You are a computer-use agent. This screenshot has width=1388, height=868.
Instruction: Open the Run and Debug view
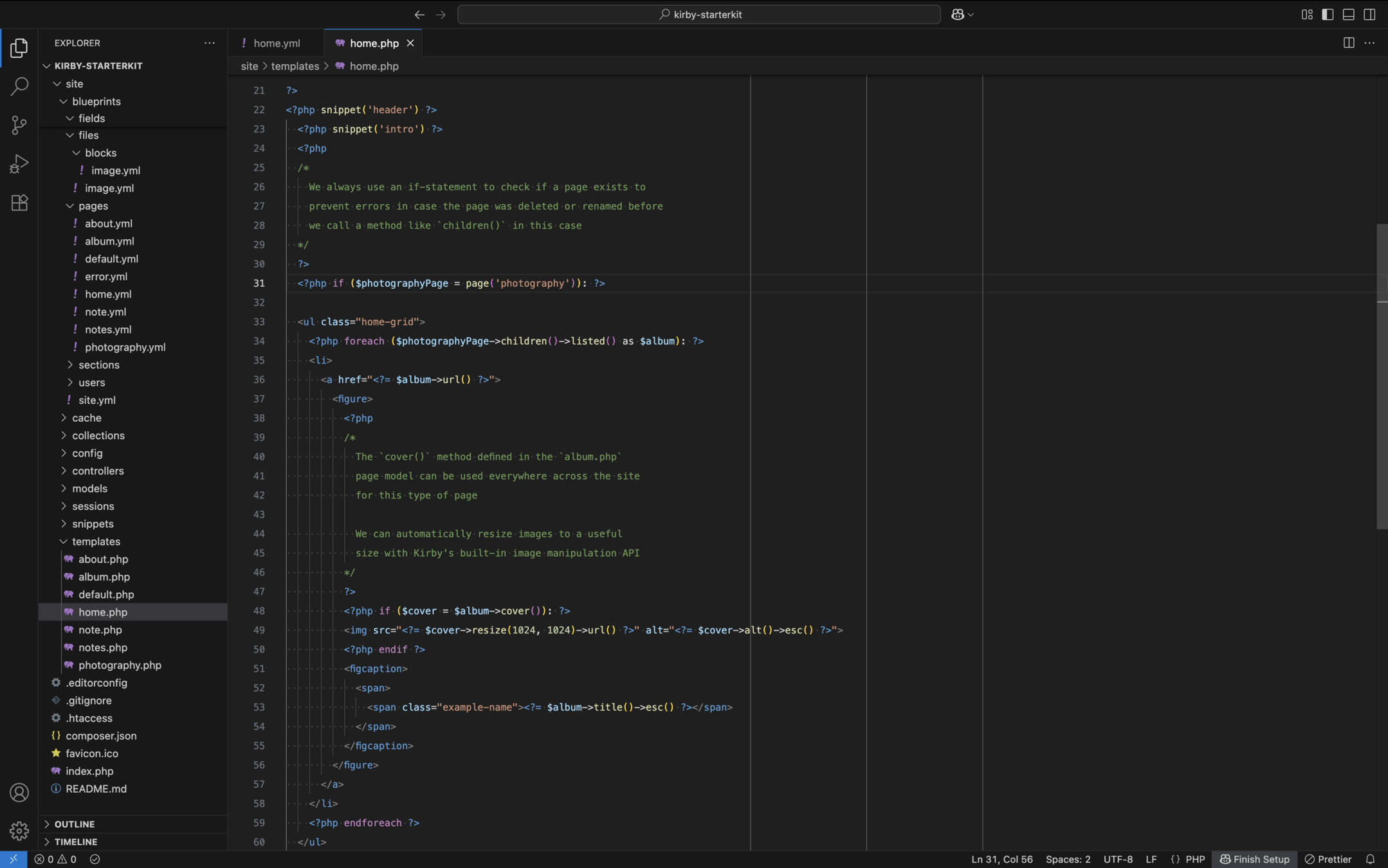(19, 163)
